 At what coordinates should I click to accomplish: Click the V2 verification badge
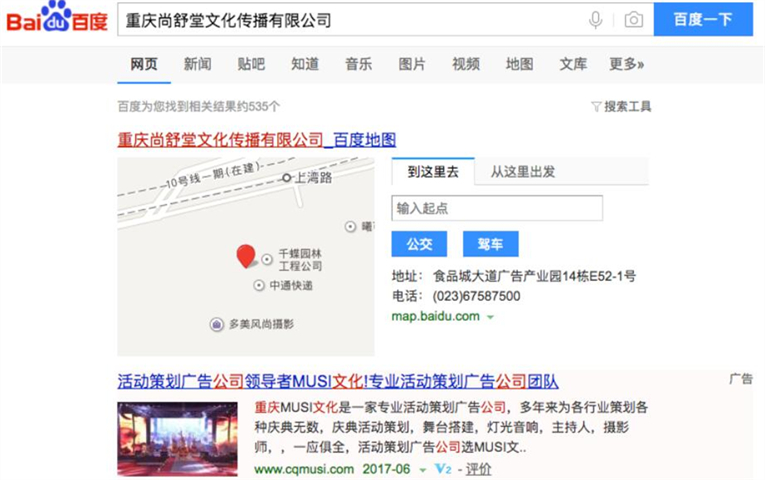pyautogui.click(x=443, y=469)
